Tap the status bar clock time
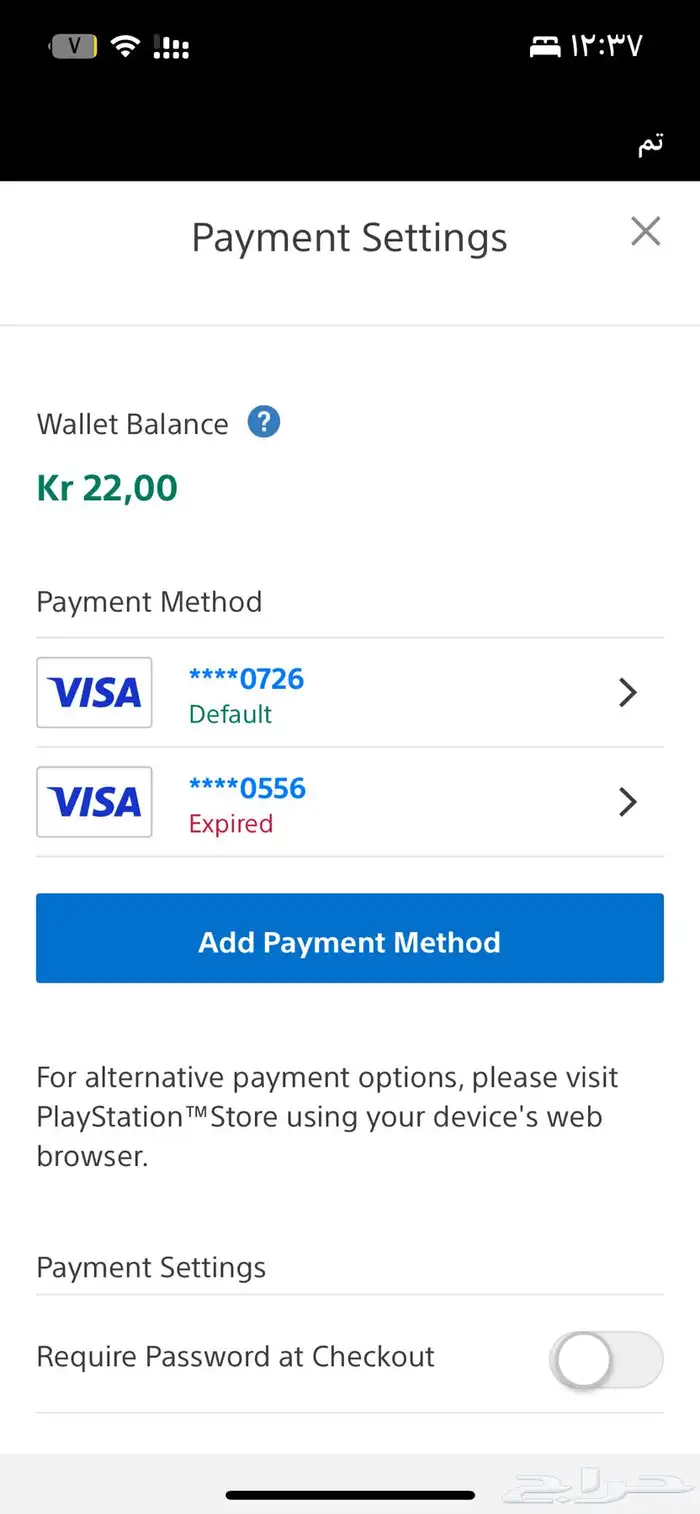This screenshot has height=1514, width=700. (606, 46)
